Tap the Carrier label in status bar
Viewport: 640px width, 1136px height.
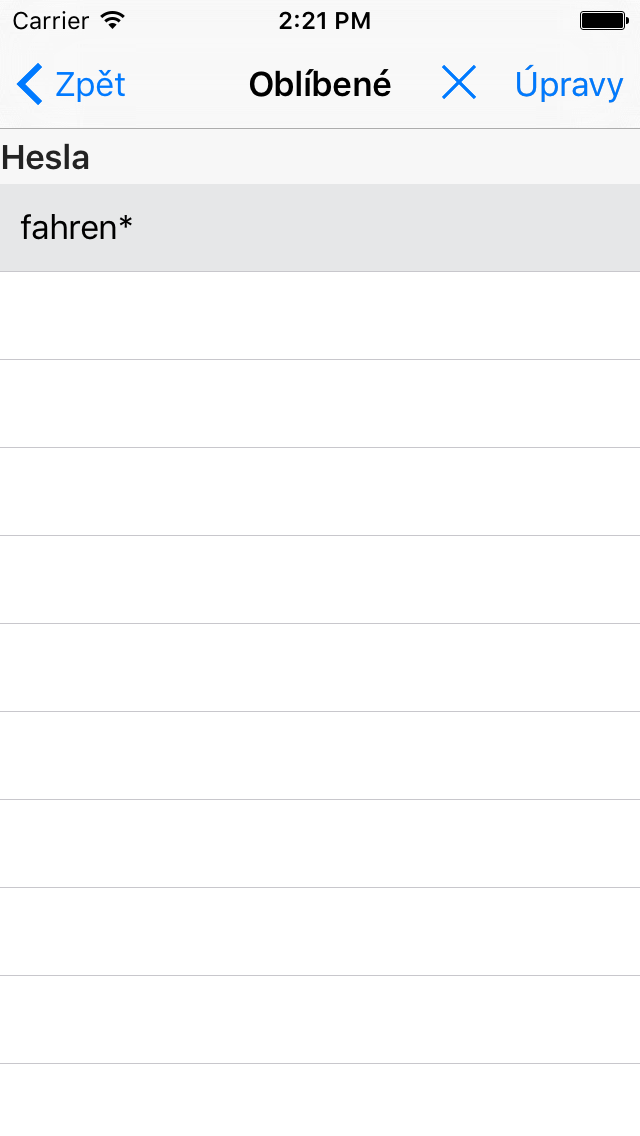click(x=50, y=21)
